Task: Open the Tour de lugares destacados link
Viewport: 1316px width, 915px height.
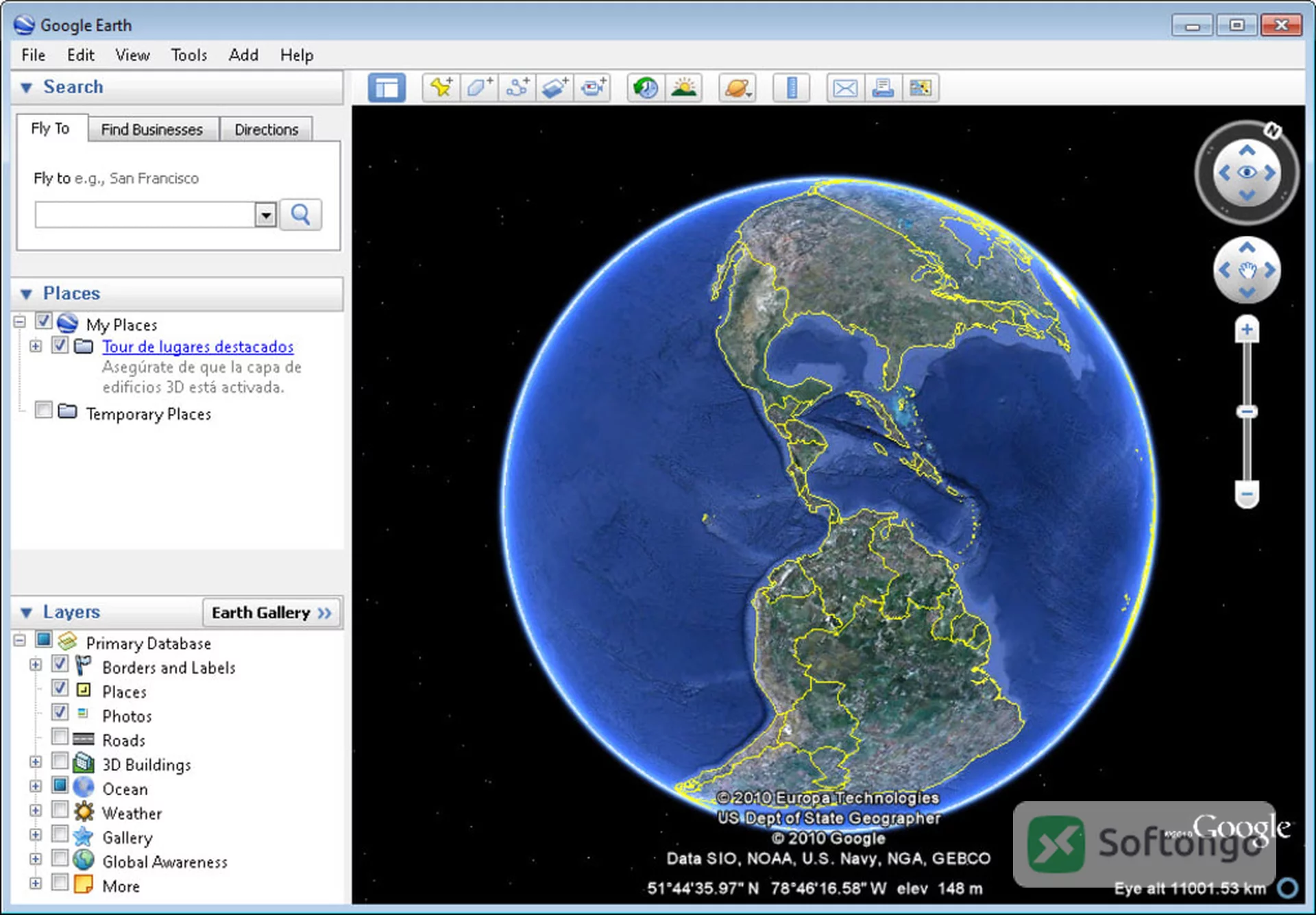Action: 198,347
